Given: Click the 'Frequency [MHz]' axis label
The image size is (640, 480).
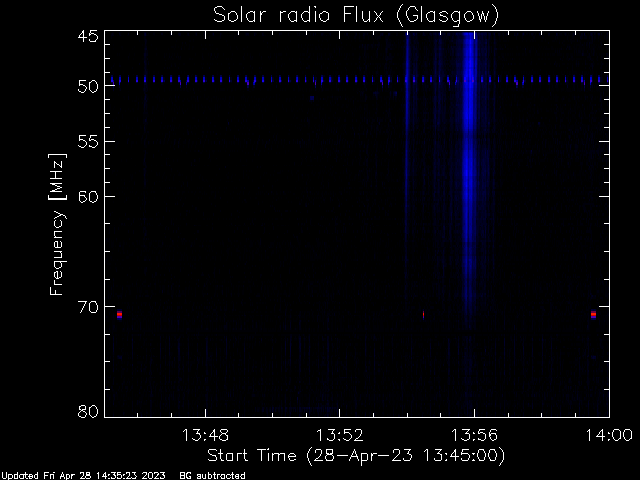Looking at the screenshot, I should 57,224.
